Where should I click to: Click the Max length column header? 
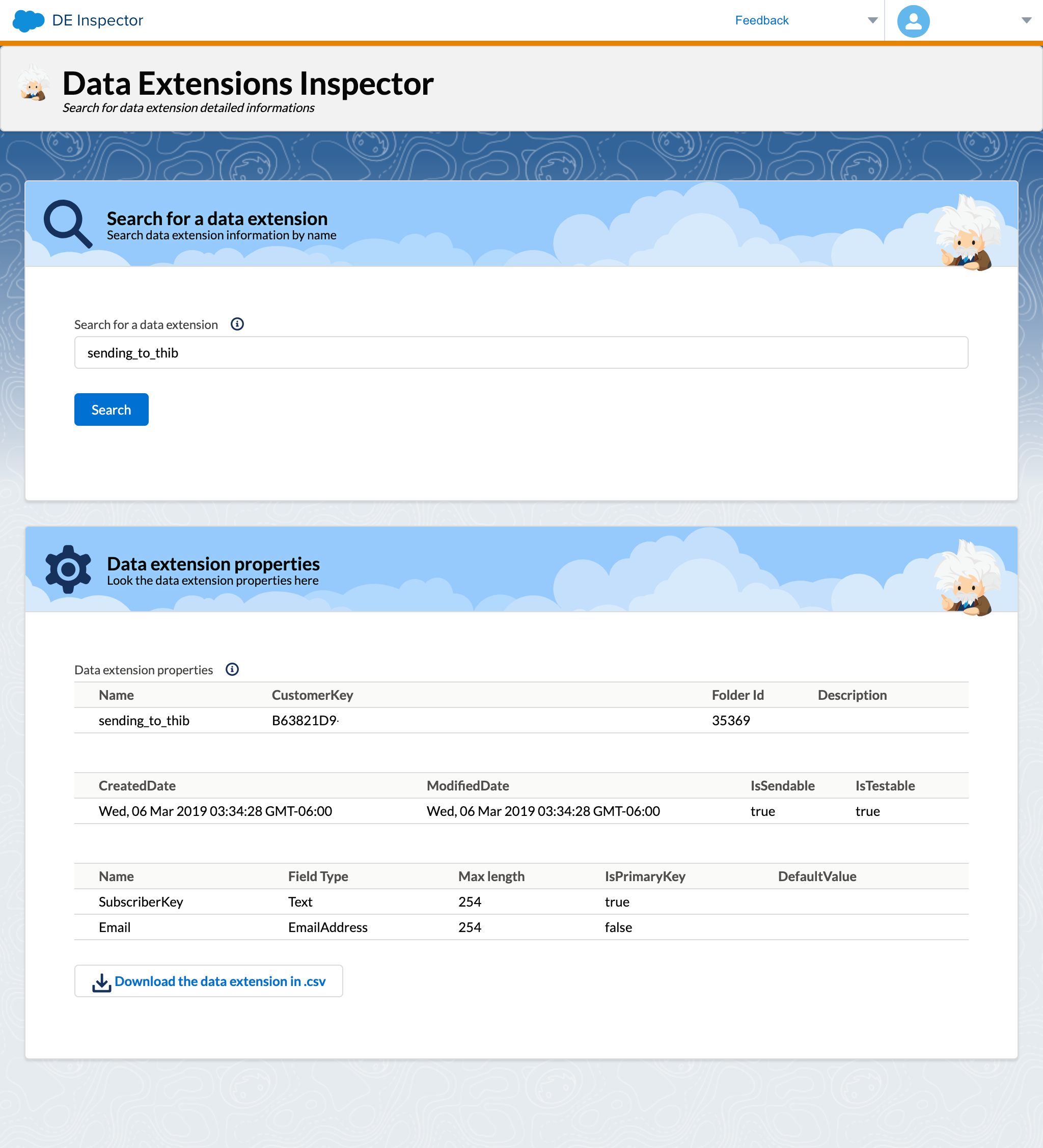(x=491, y=876)
